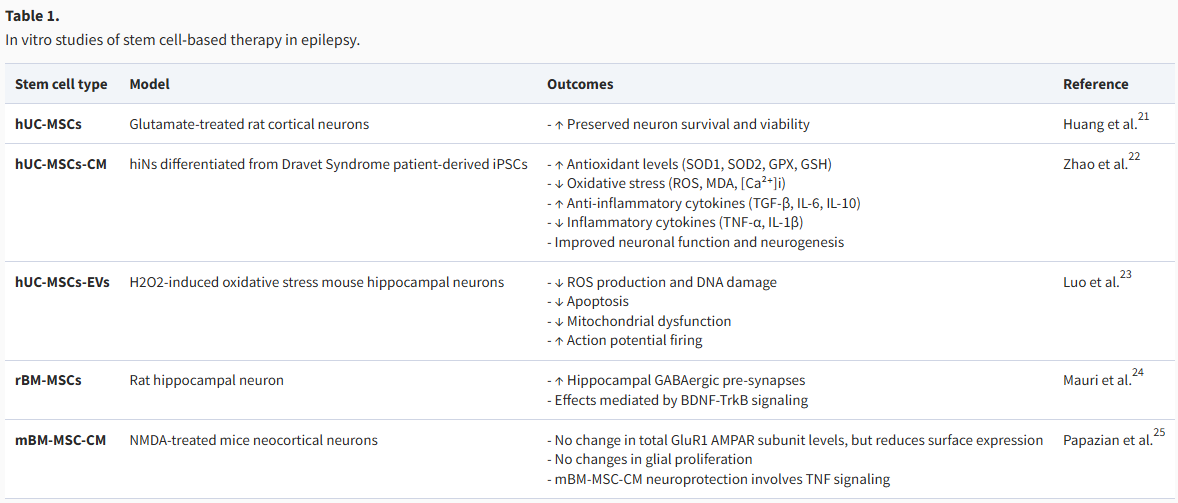This screenshot has height=503, width=1178.
Task: Click the Rat hippocampal neuron model cell
Action: coord(207,381)
